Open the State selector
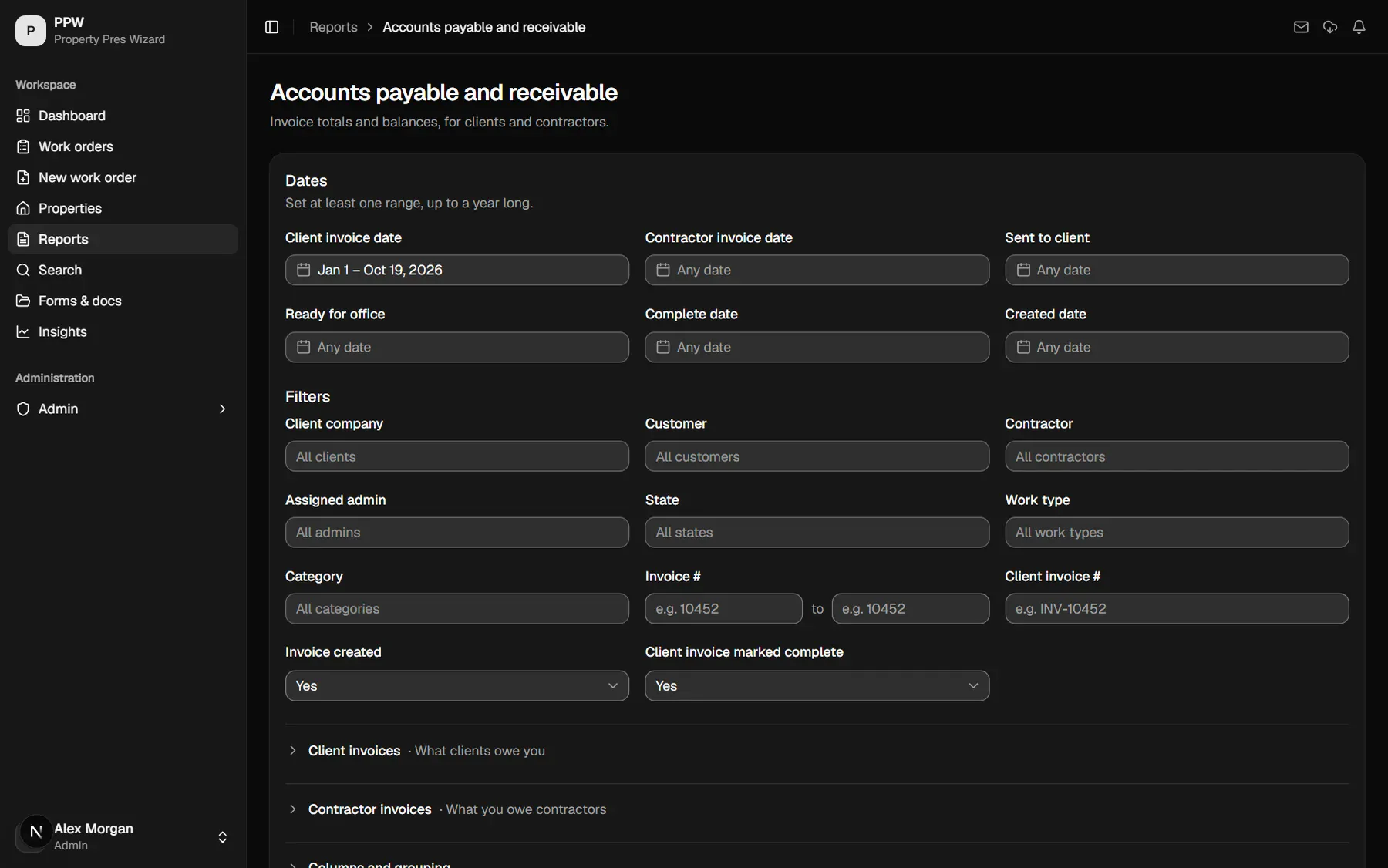This screenshot has height=868, width=1388. (x=817, y=532)
